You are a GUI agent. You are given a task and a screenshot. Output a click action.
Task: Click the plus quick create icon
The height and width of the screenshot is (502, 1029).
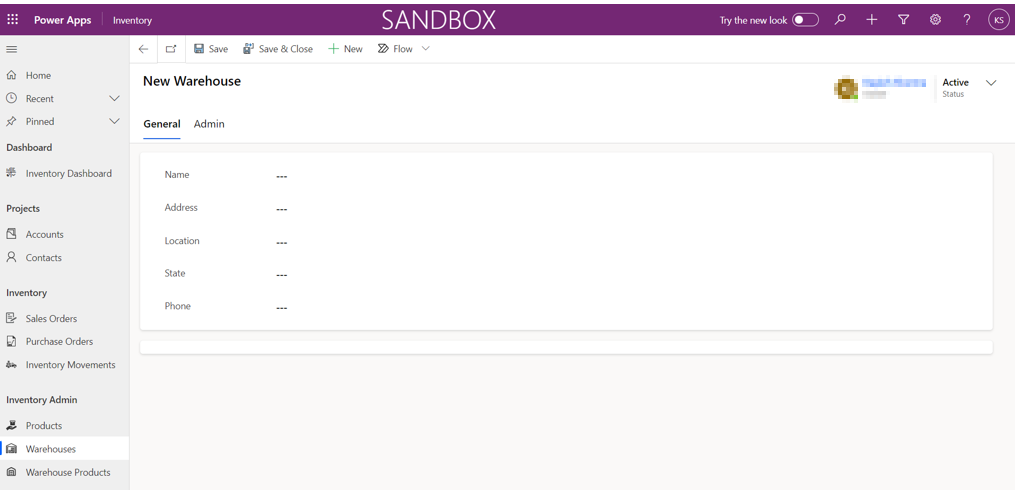tap(872, 19)
